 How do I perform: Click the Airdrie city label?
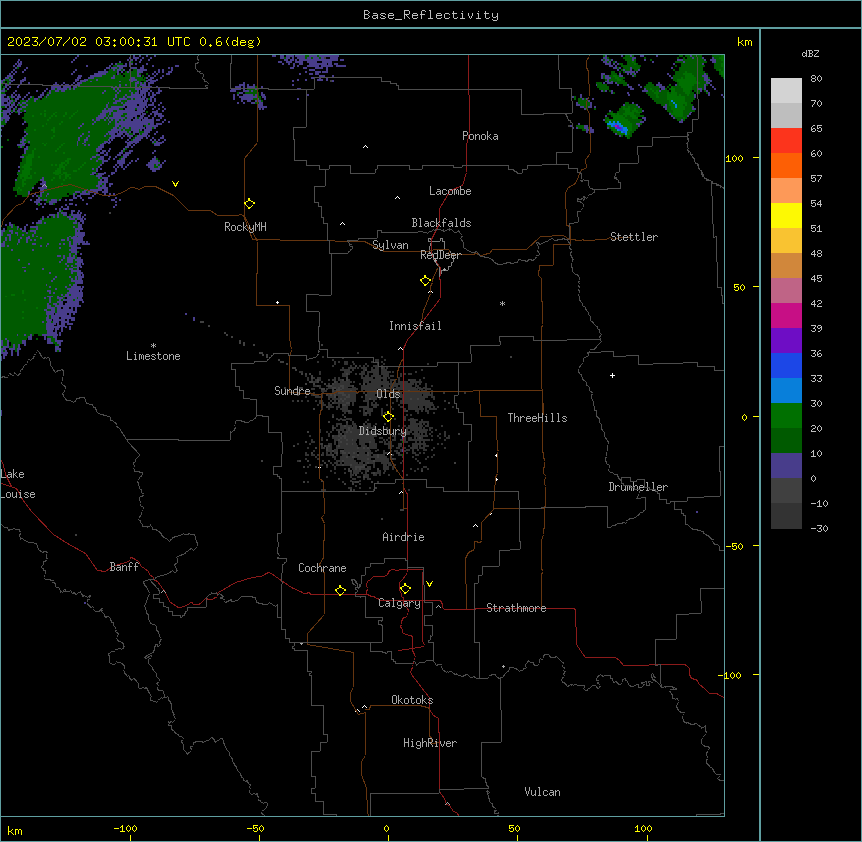pyautogui.click(x=404, y=537)
